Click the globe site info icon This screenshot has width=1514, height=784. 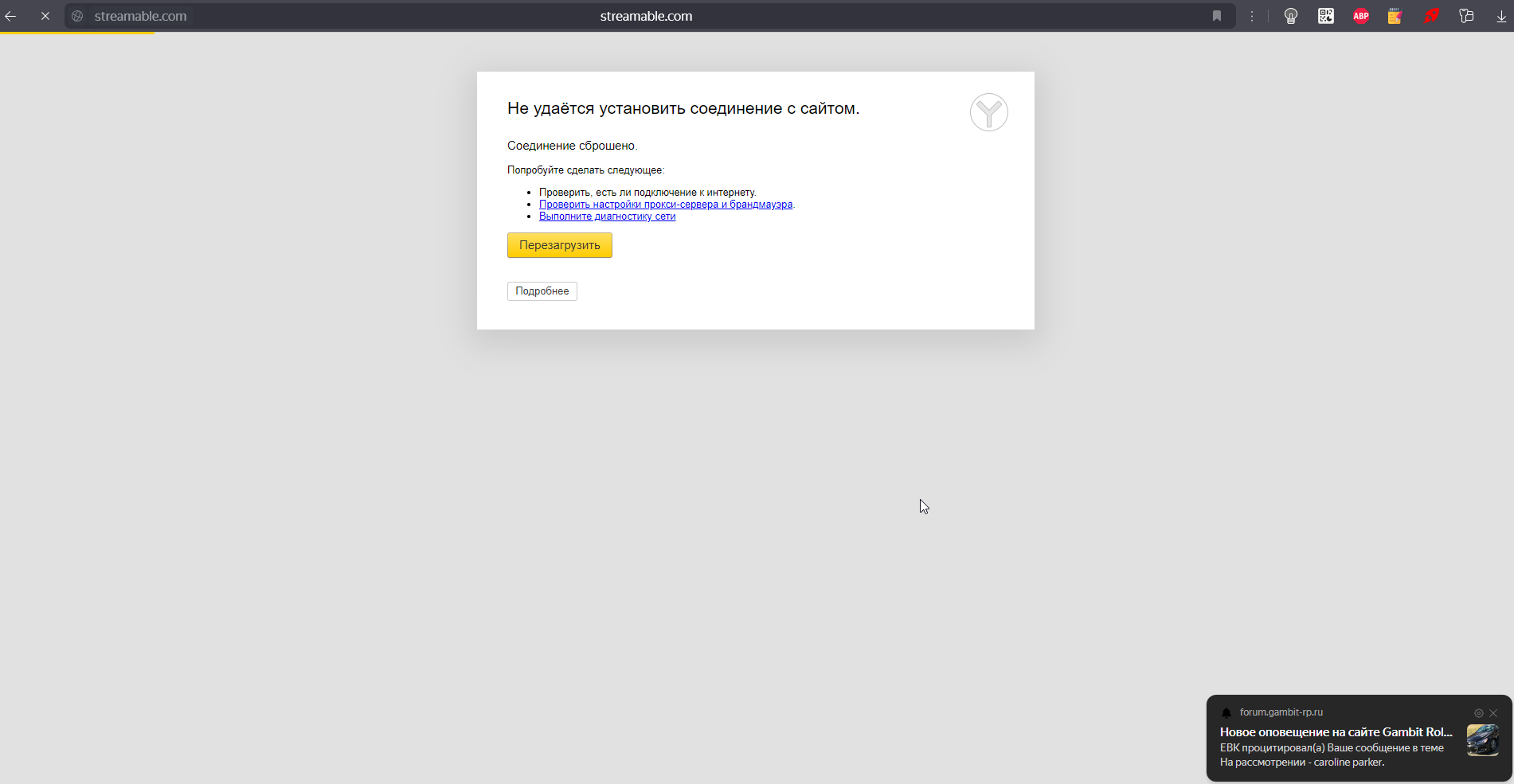point(77,16)
